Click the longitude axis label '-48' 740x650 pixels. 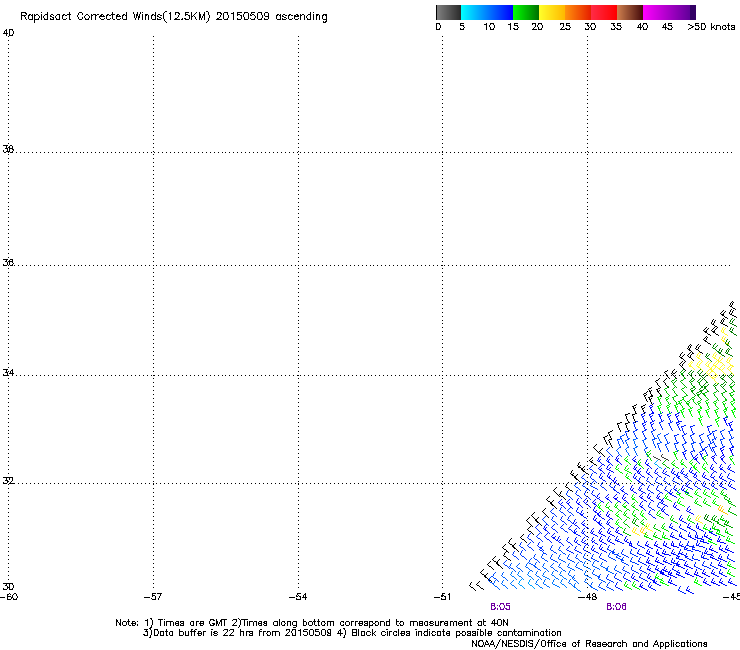(588, 597)
